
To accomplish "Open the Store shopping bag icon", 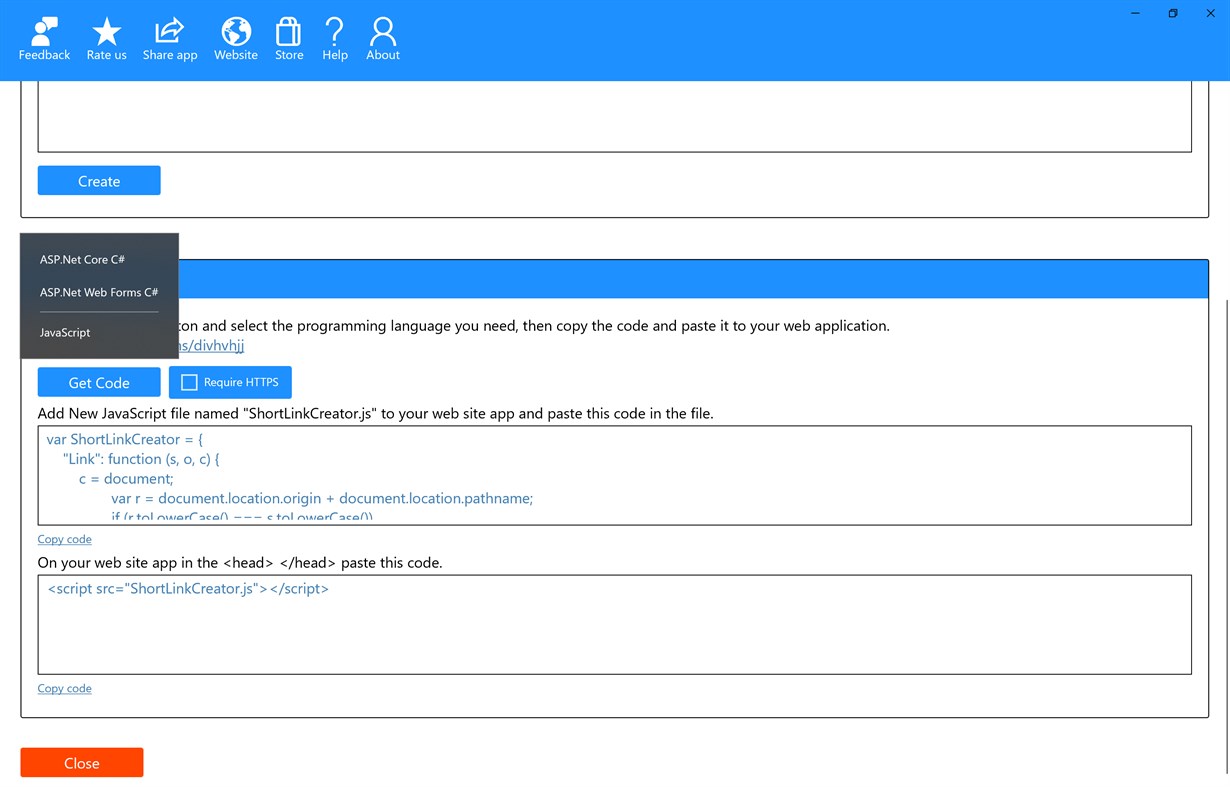I will click(289, 40).
